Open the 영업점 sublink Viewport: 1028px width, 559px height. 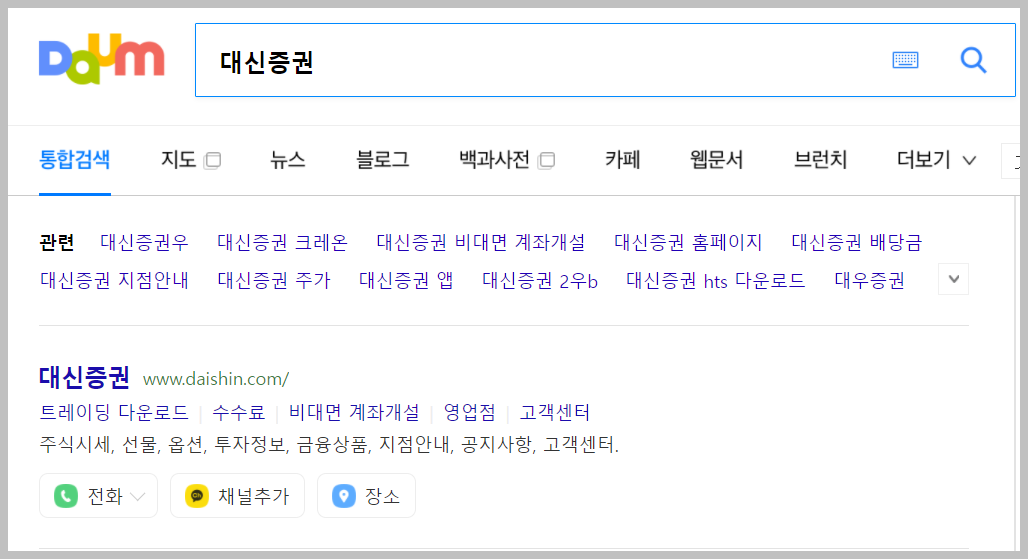click(469, 412)
